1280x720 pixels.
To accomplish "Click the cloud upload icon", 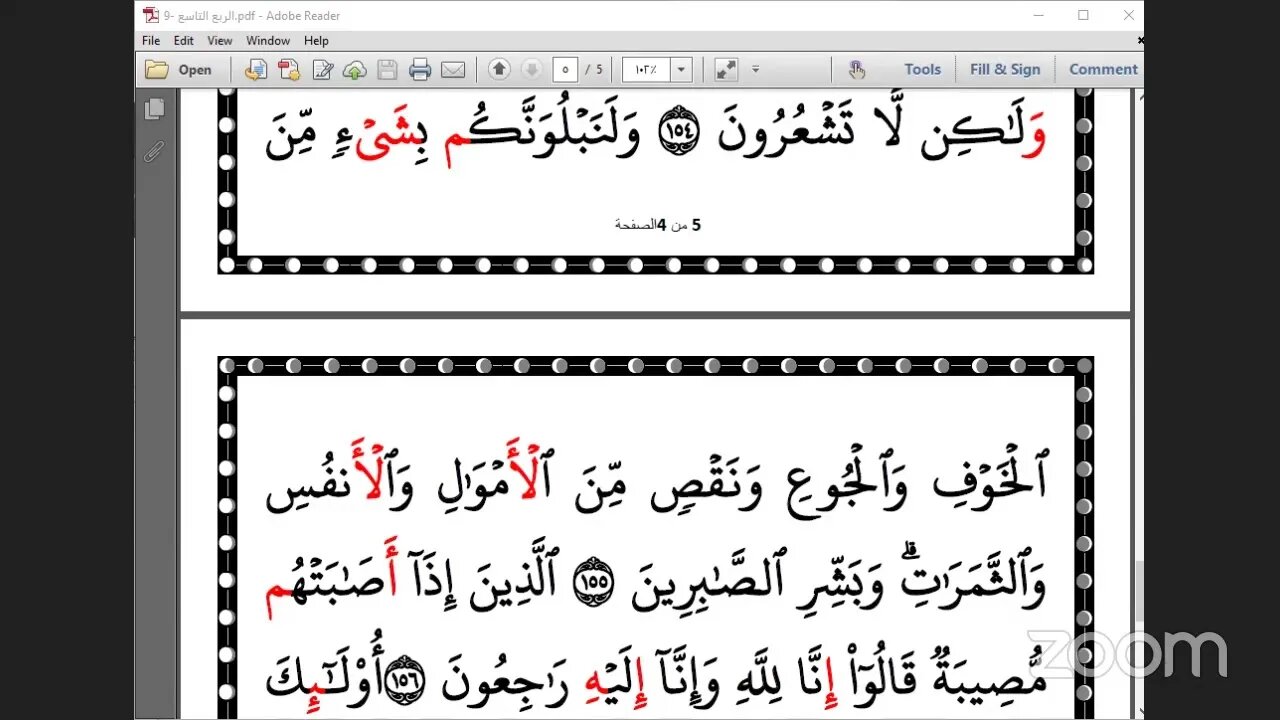I will pyautogui.click(x=354, y=69).
